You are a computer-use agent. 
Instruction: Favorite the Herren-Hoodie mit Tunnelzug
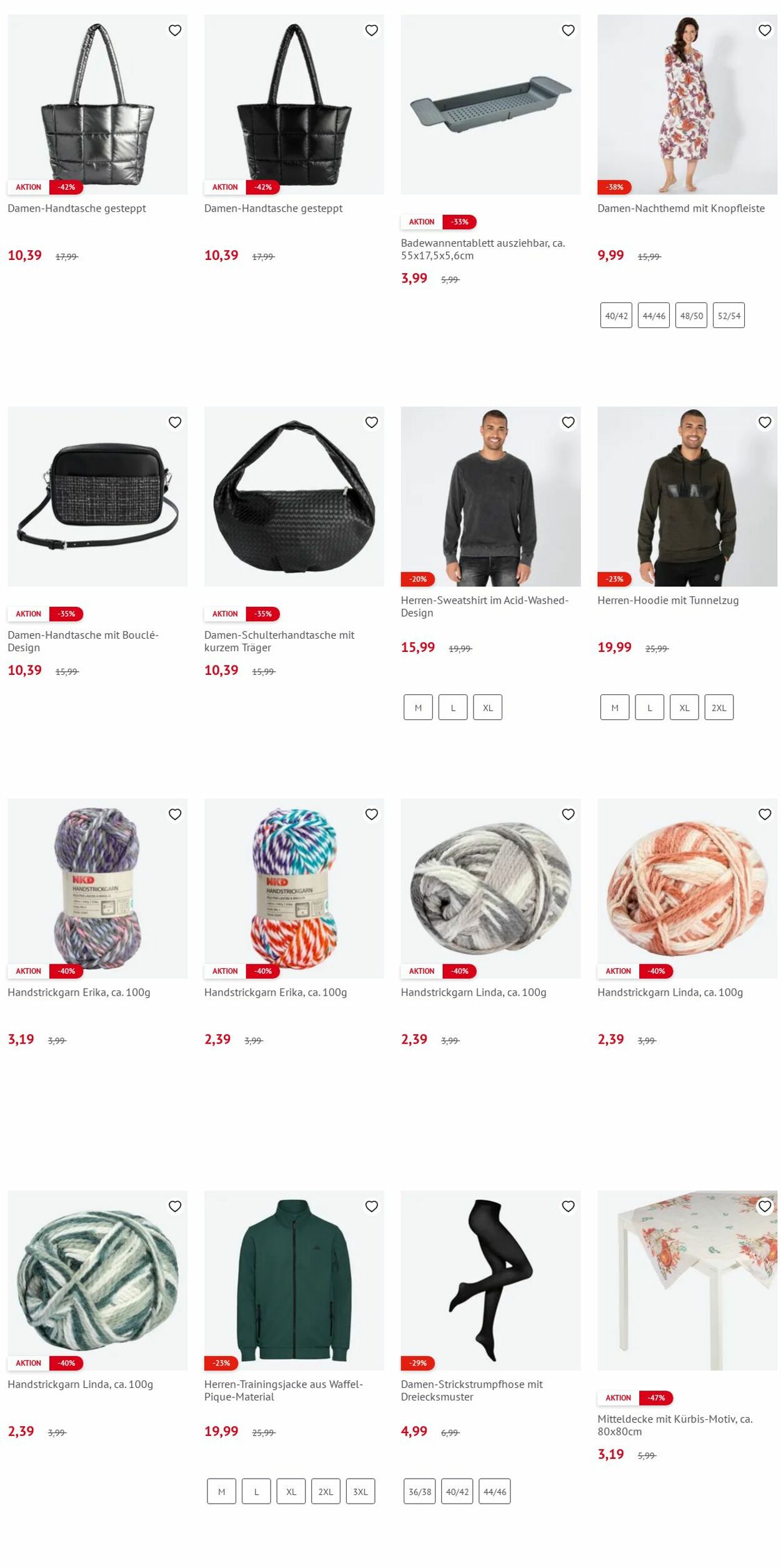click(x=765, y=422)
